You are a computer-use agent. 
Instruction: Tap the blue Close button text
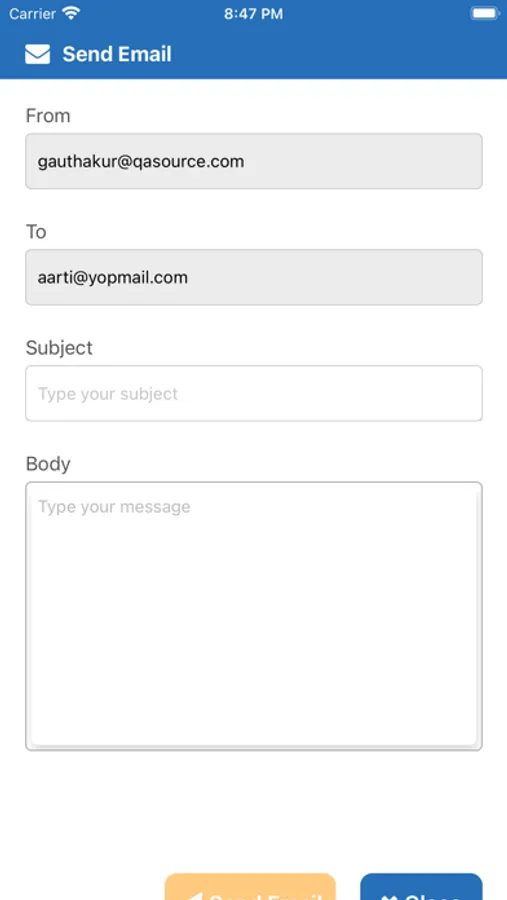(431, 897)
